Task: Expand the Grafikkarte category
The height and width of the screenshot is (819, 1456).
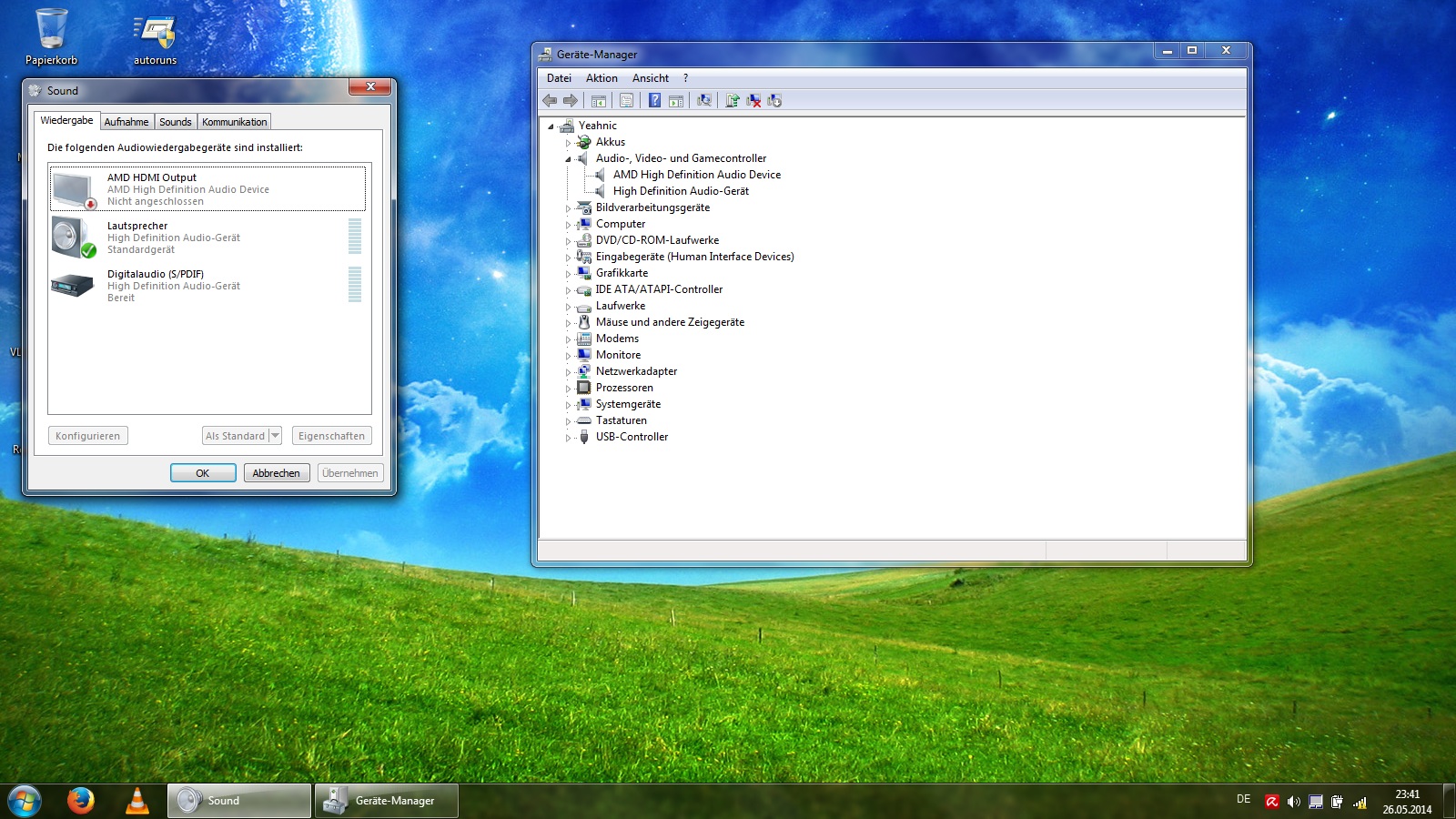Action: (x=568, y=274)
